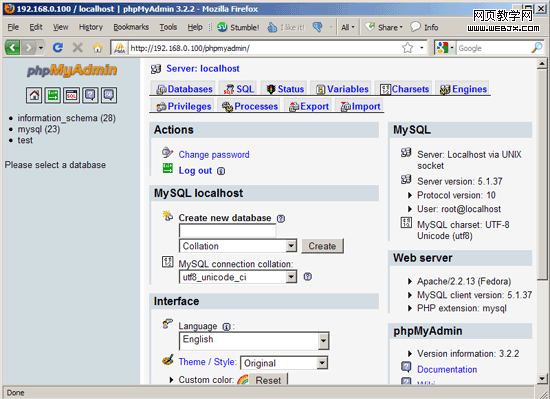The height and width of the screenshot is (399, 550).
Task: Click the thumbs-down icon in toolbar
Action: click(x=318, y=27)
